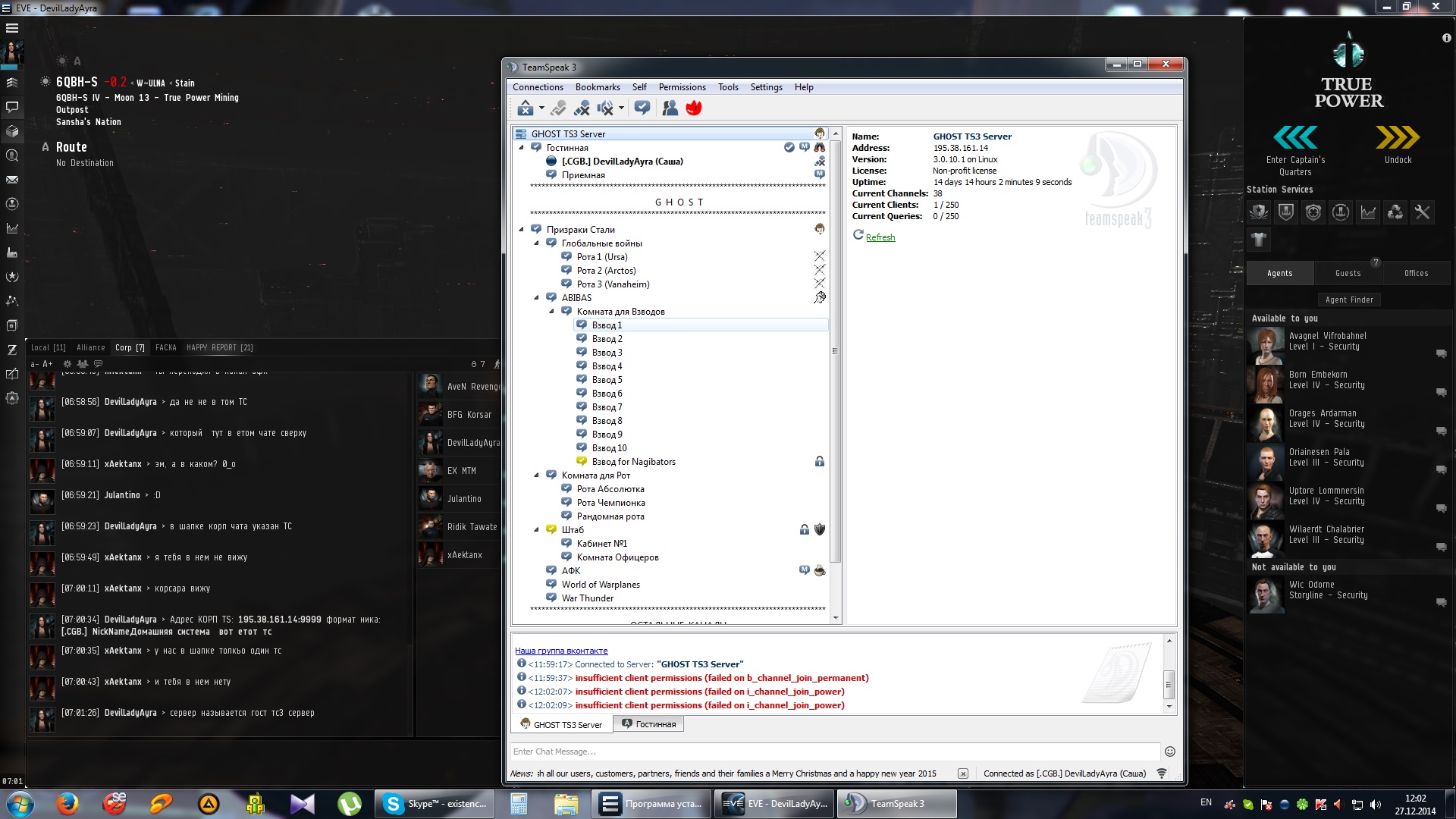The height and width of the screenshot is (819, 1456).
Task: Open the Permissions menu
Action: [x=682, y=87]
